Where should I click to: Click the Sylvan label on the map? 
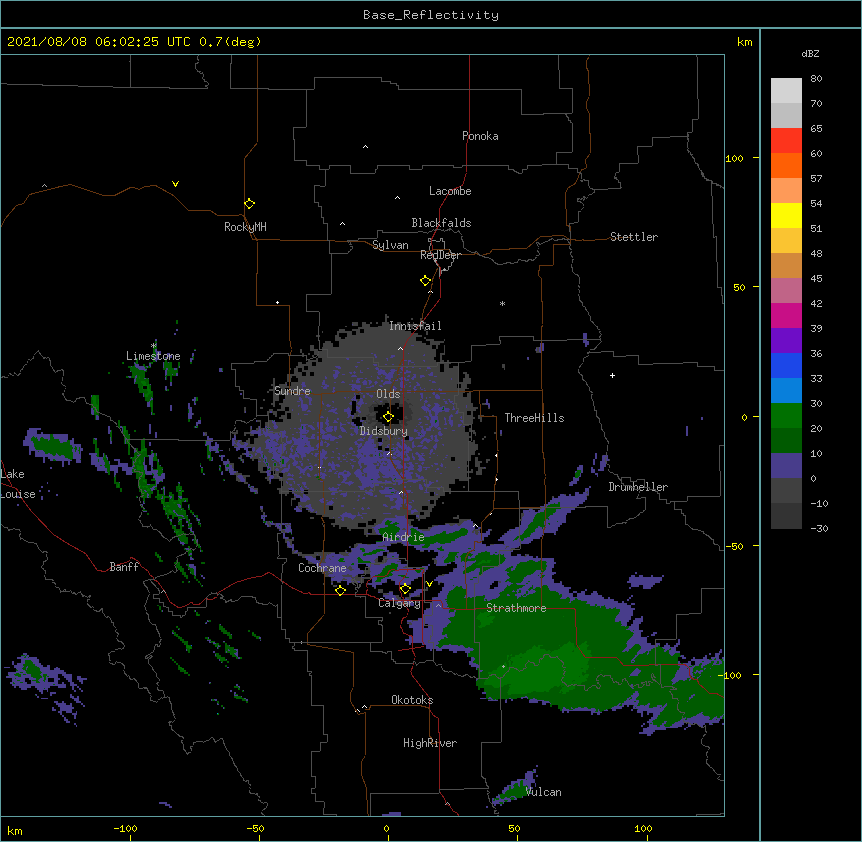pos(390,245)
